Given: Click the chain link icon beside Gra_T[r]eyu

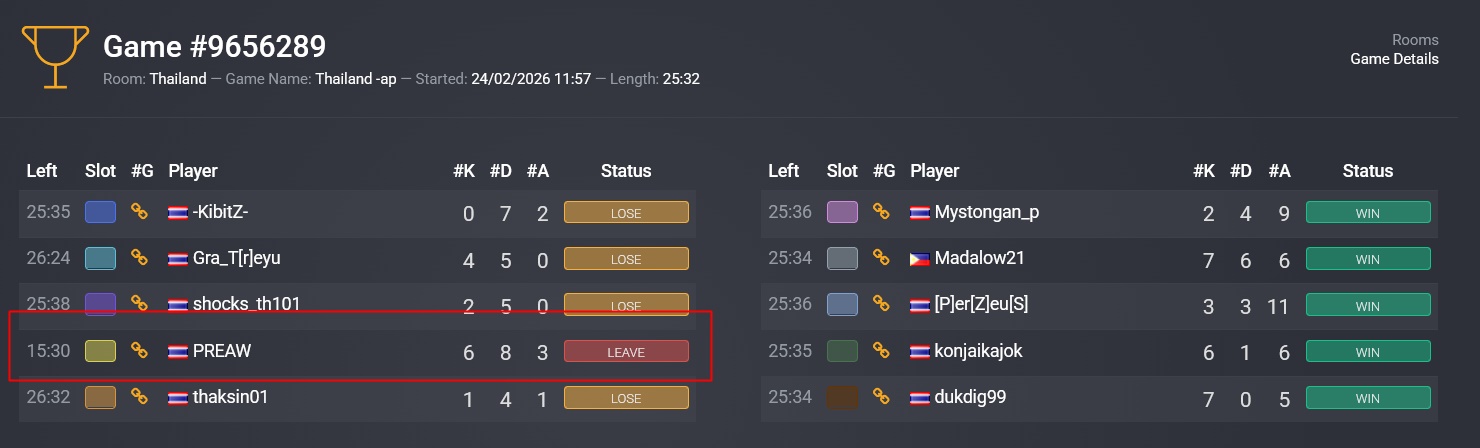Looking at the screenshot, I should pos(140,258).
